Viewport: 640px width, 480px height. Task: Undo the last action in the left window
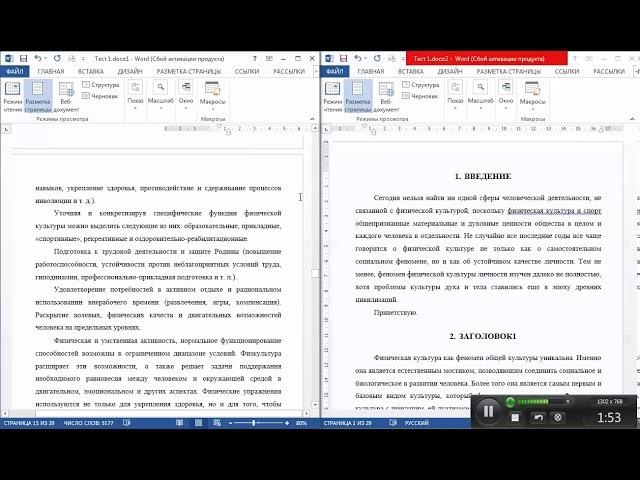point(38,59)
